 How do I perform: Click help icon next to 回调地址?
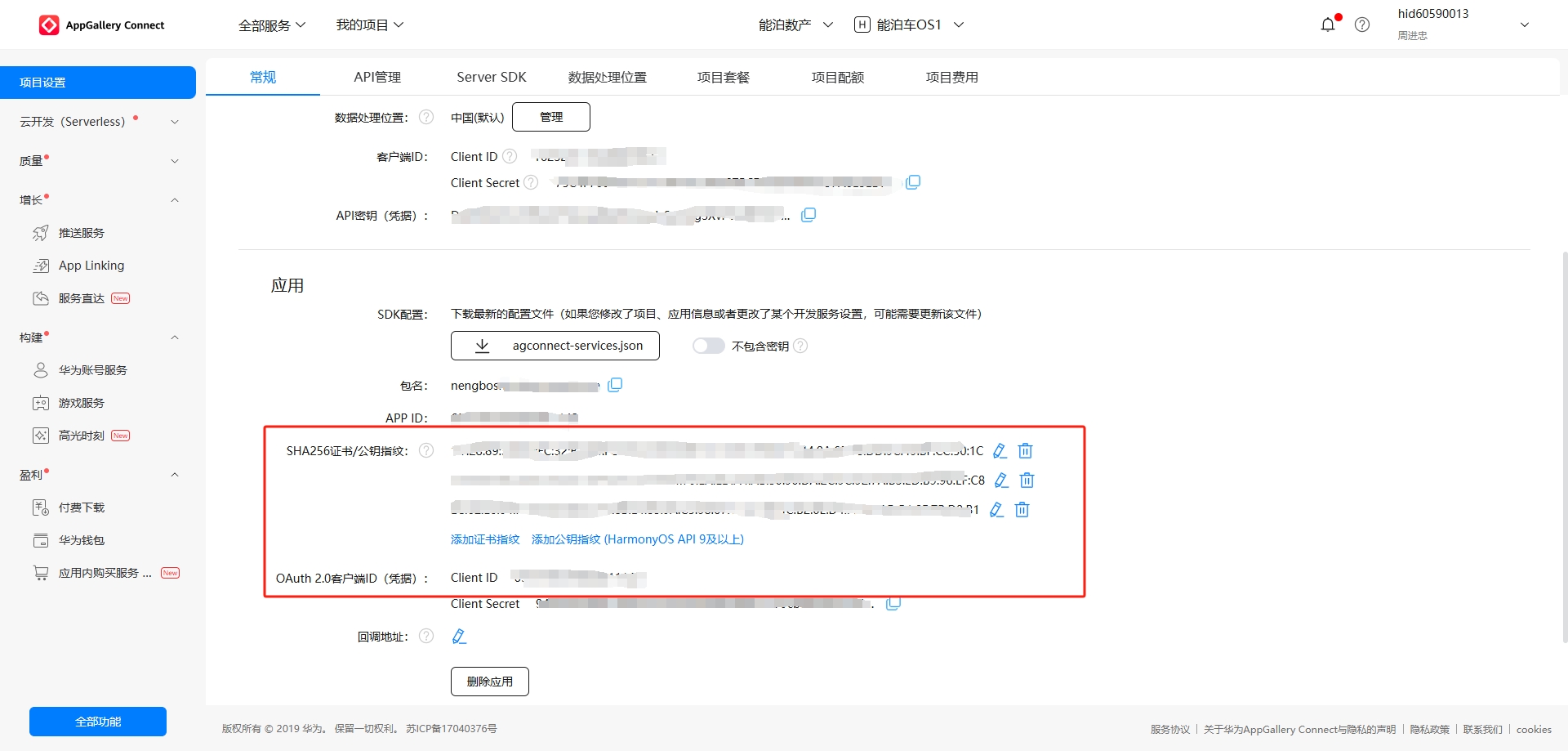[x=426, y=636]
